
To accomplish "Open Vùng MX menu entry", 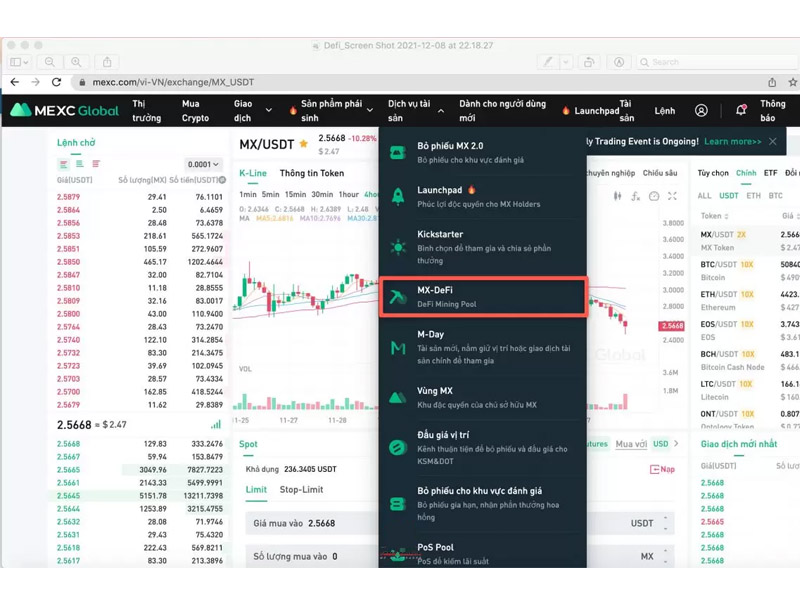I will [x=483, y=397].
